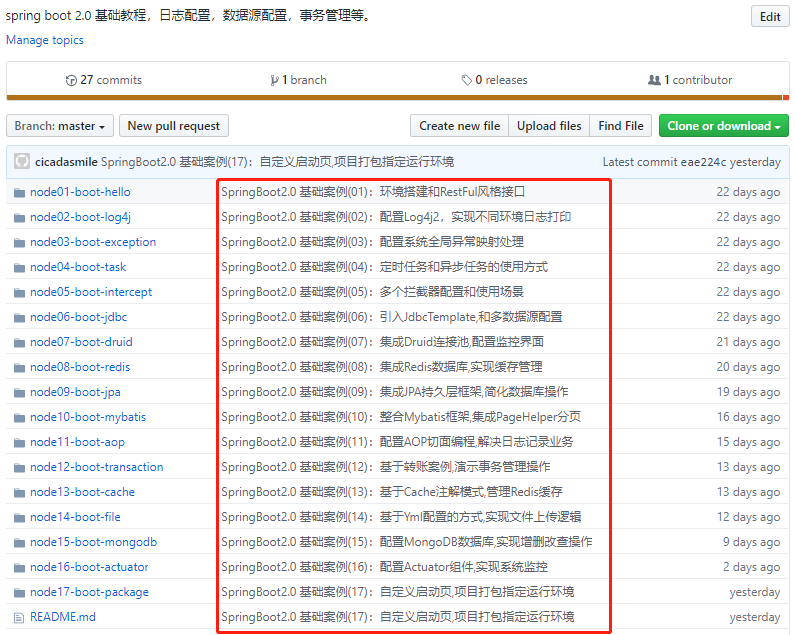Click the folder icon beside node17-boot-package
795x635 pixels.
click(19, 593)
